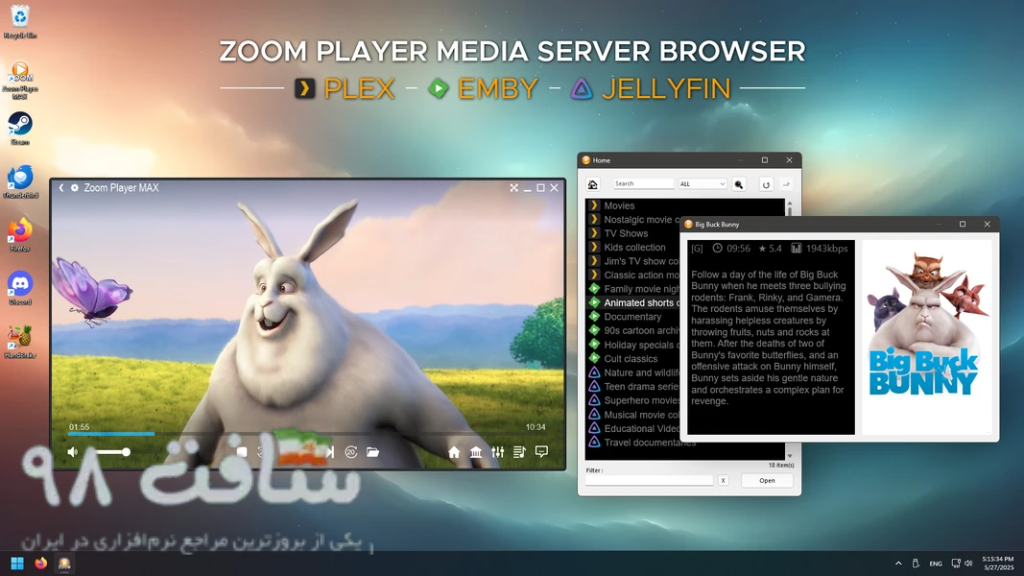1024x576 pixels.
Task: Select the Teen drama series entry
Action: click(633, 387)
